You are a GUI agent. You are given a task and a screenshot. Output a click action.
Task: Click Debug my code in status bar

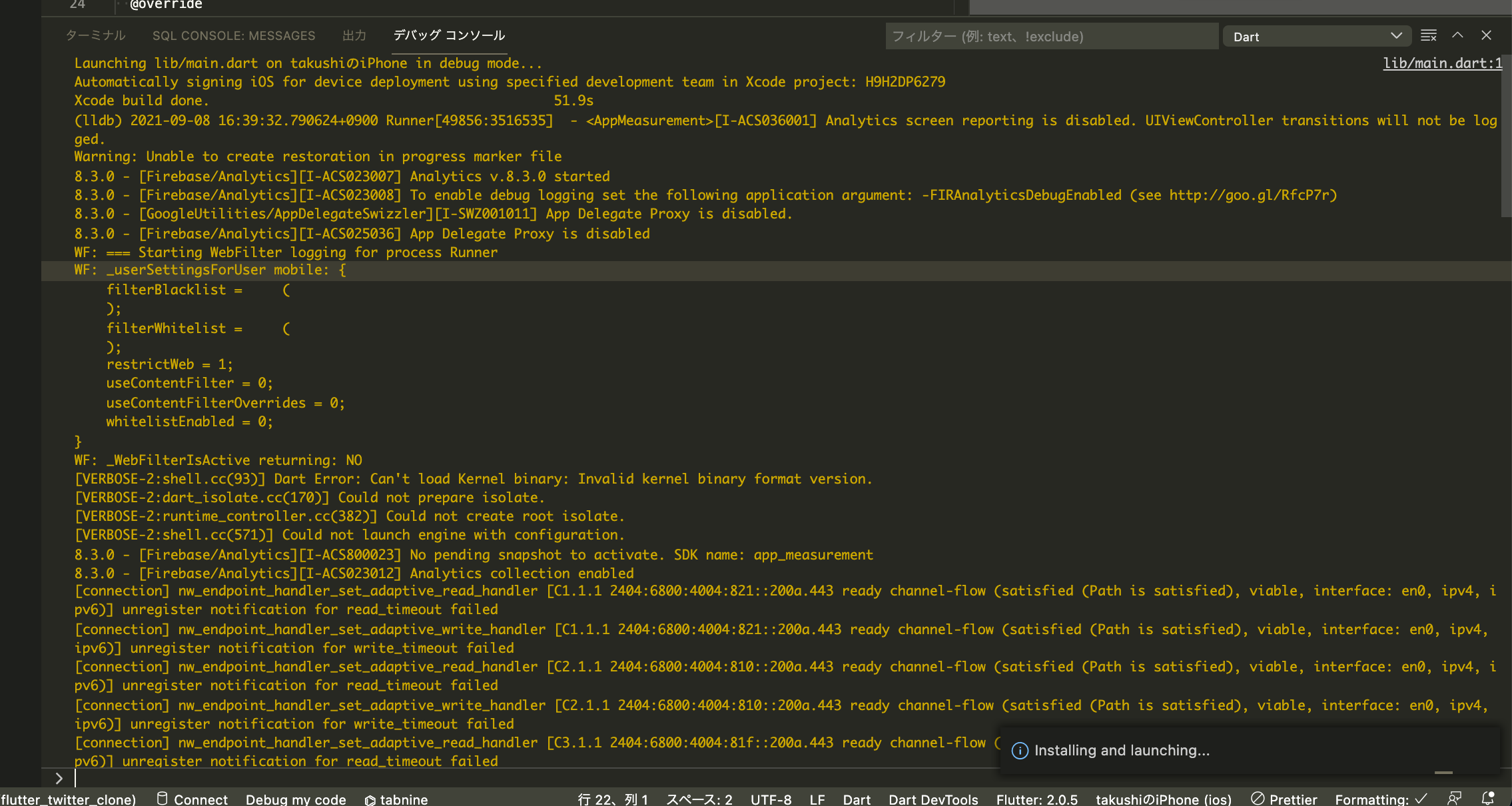click(x=296, y=799)
